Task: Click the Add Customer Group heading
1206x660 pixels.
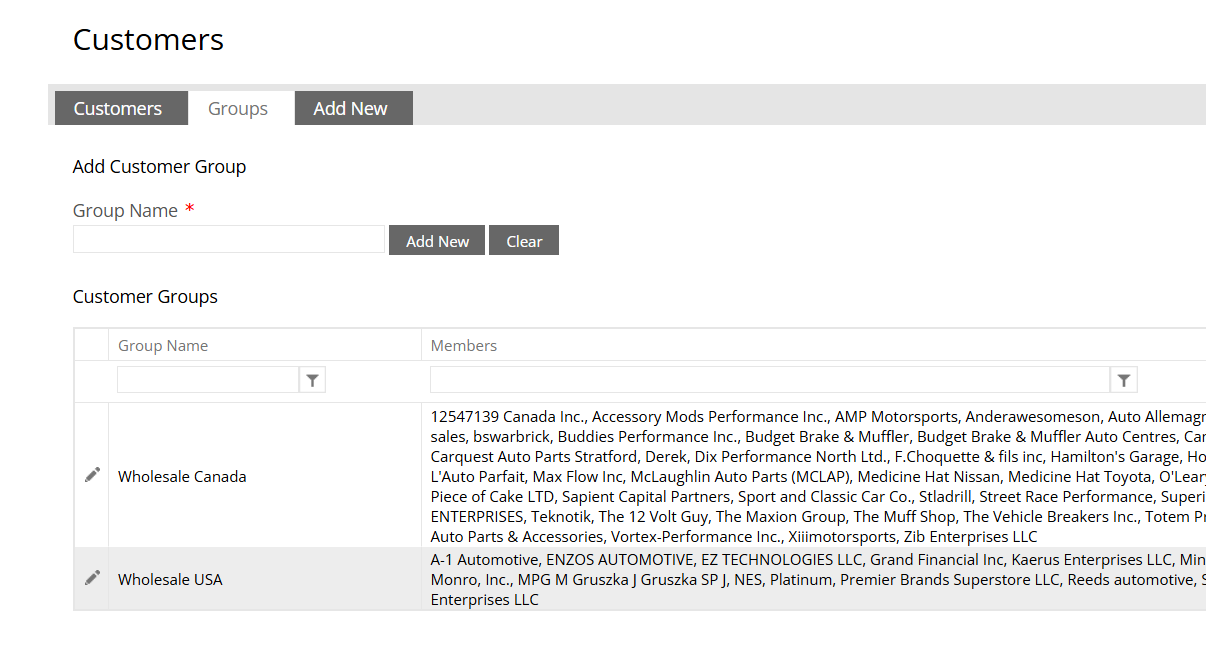Action: [x=159, y=167]
